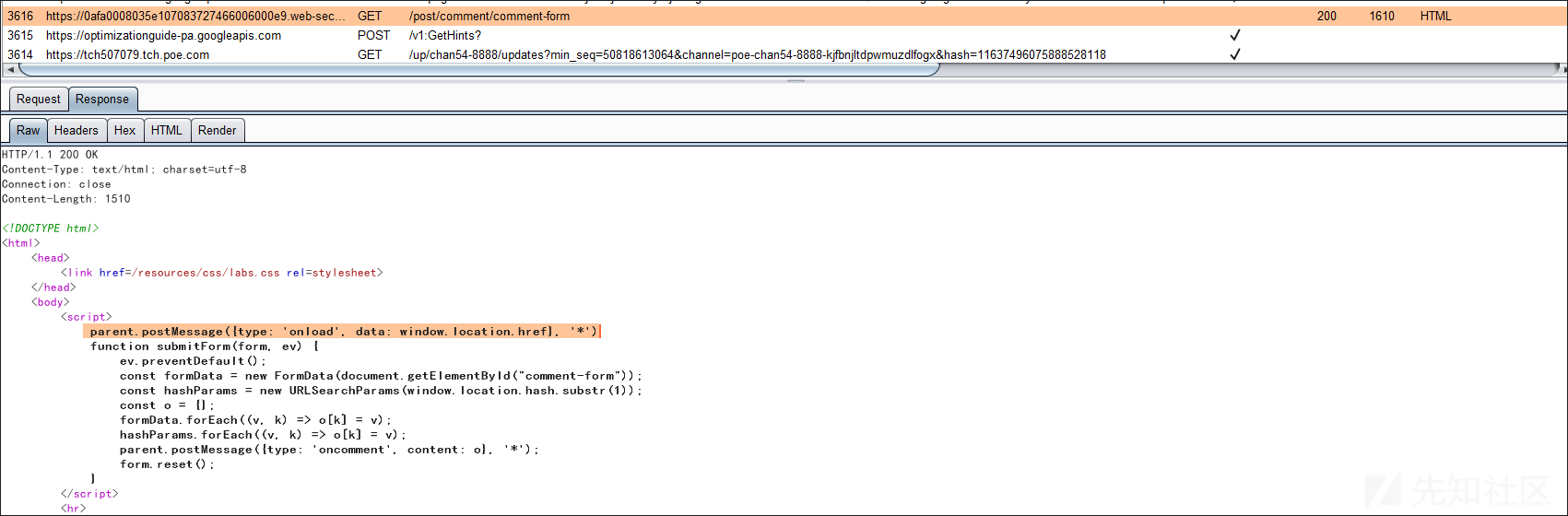The image size is (1568, 516).
Task: Click the const formData line
Action: [381, 376]
